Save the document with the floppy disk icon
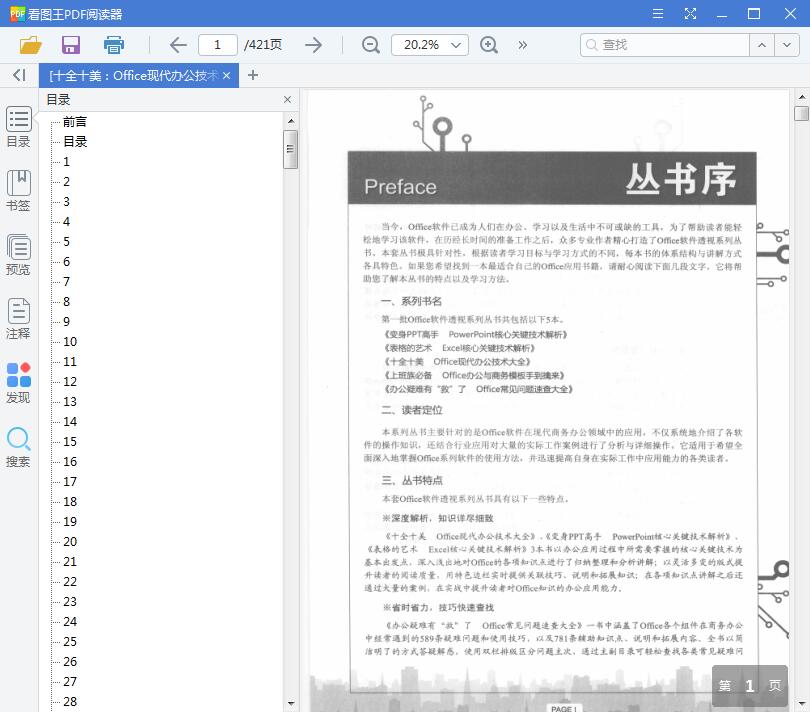810x712 pixels. coord(71,45)
